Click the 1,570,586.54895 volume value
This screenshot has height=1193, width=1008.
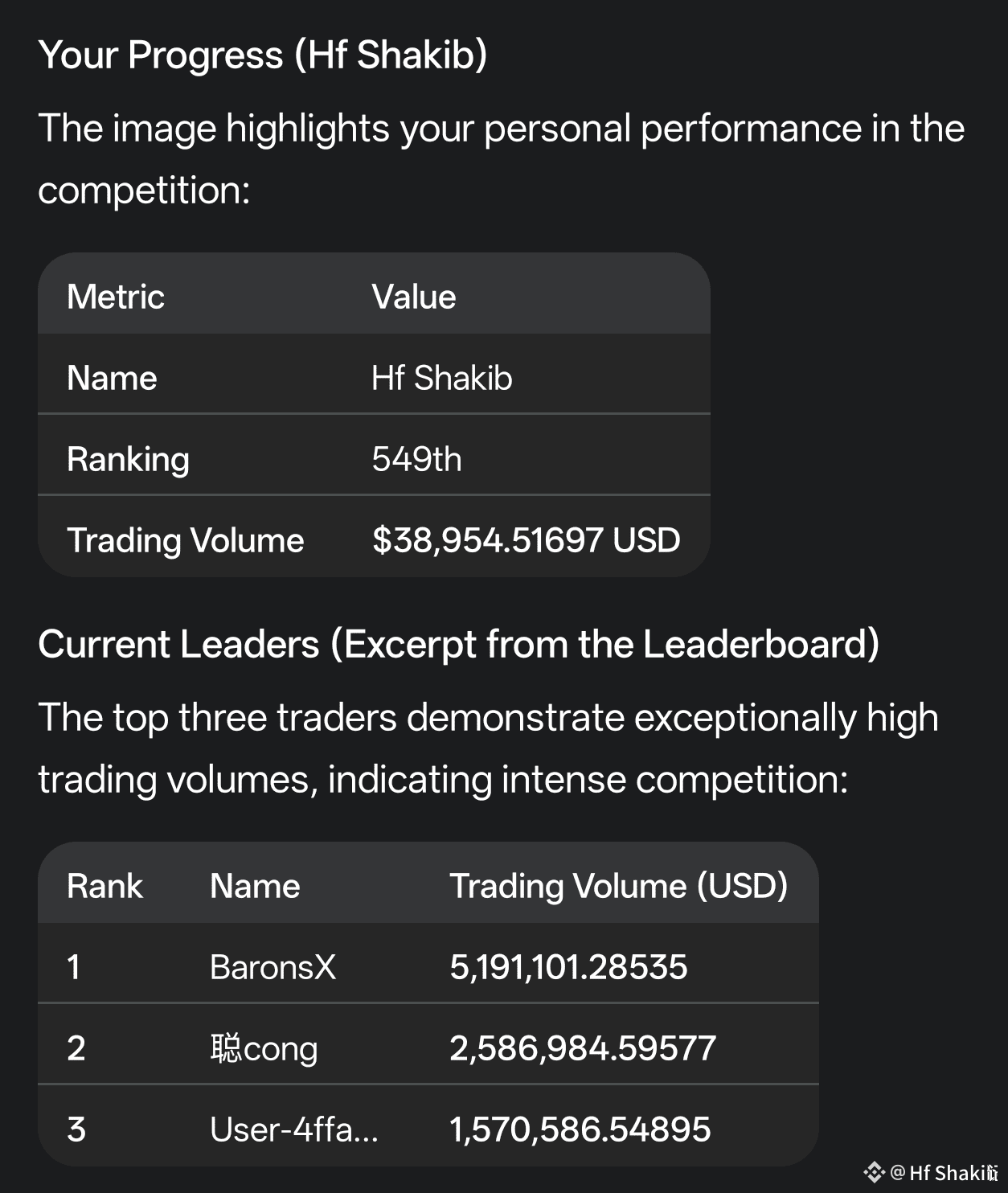pyautogui.click(x=580, y=1129)
